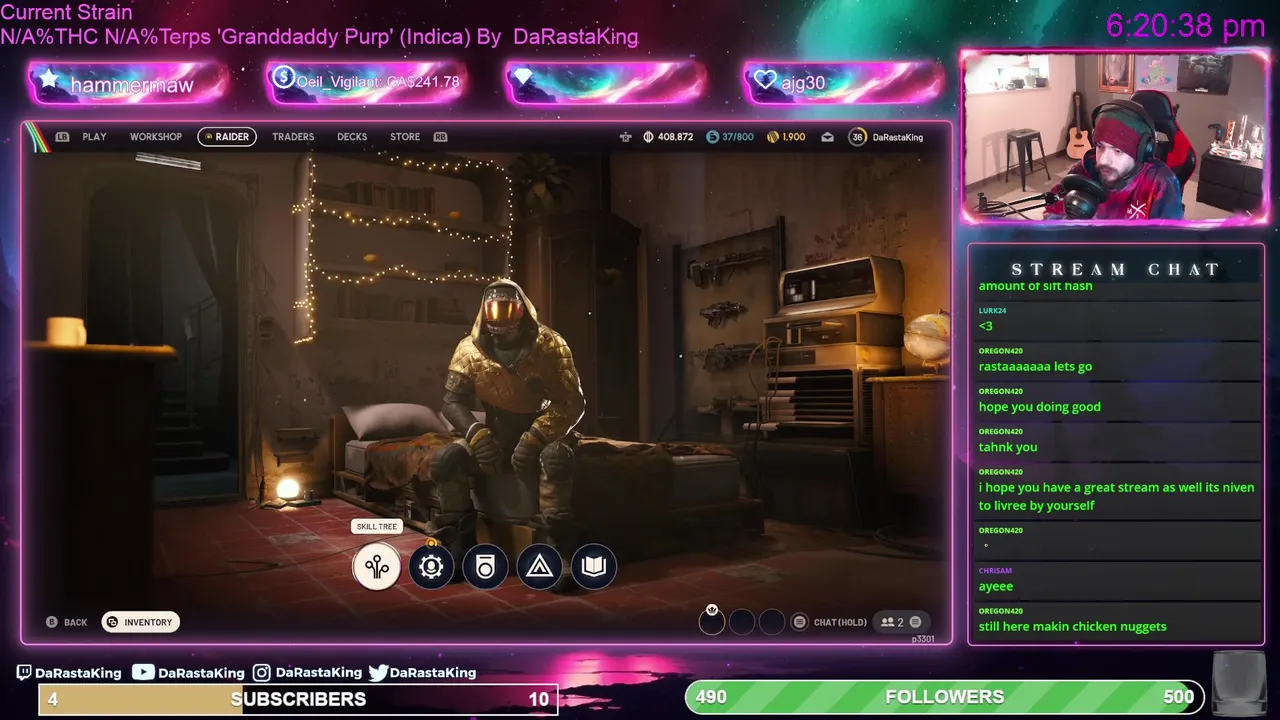Viewport: 1280px width, 720px height.
Task: Click the FOLLOWERS goal progress bar
Action: tap(945, 697)
